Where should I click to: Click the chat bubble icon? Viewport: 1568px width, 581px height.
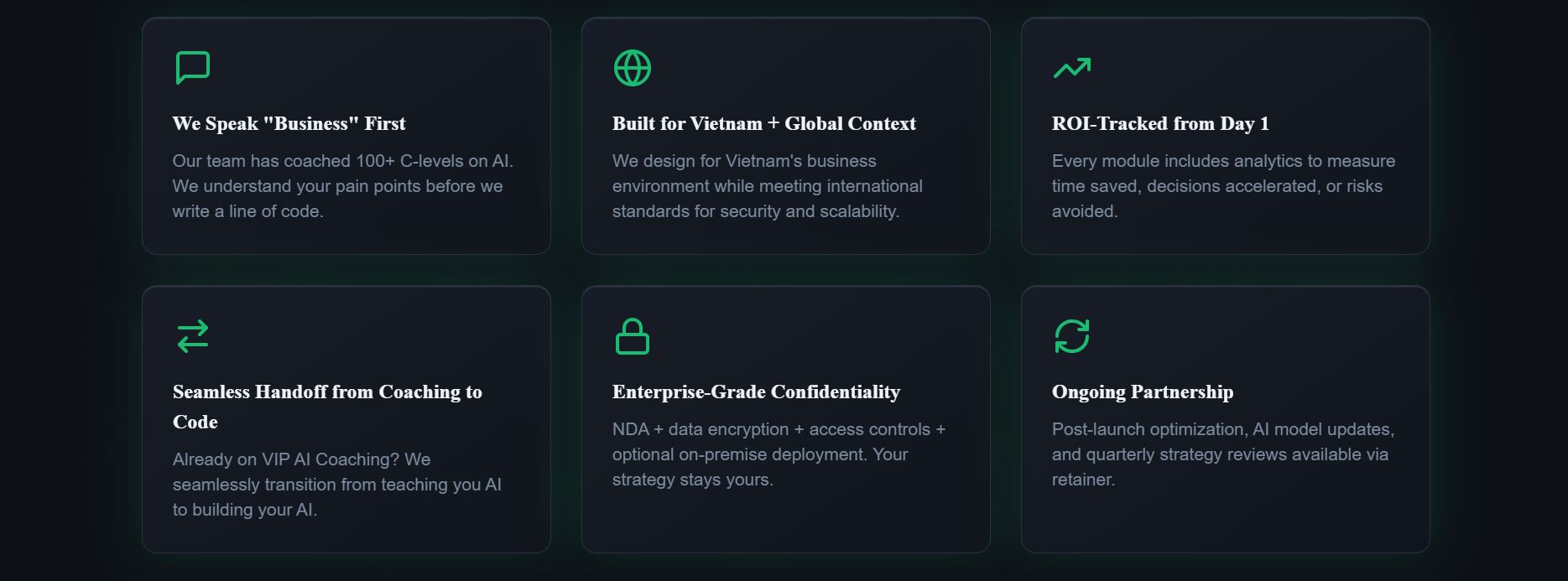tap(193, 68)
